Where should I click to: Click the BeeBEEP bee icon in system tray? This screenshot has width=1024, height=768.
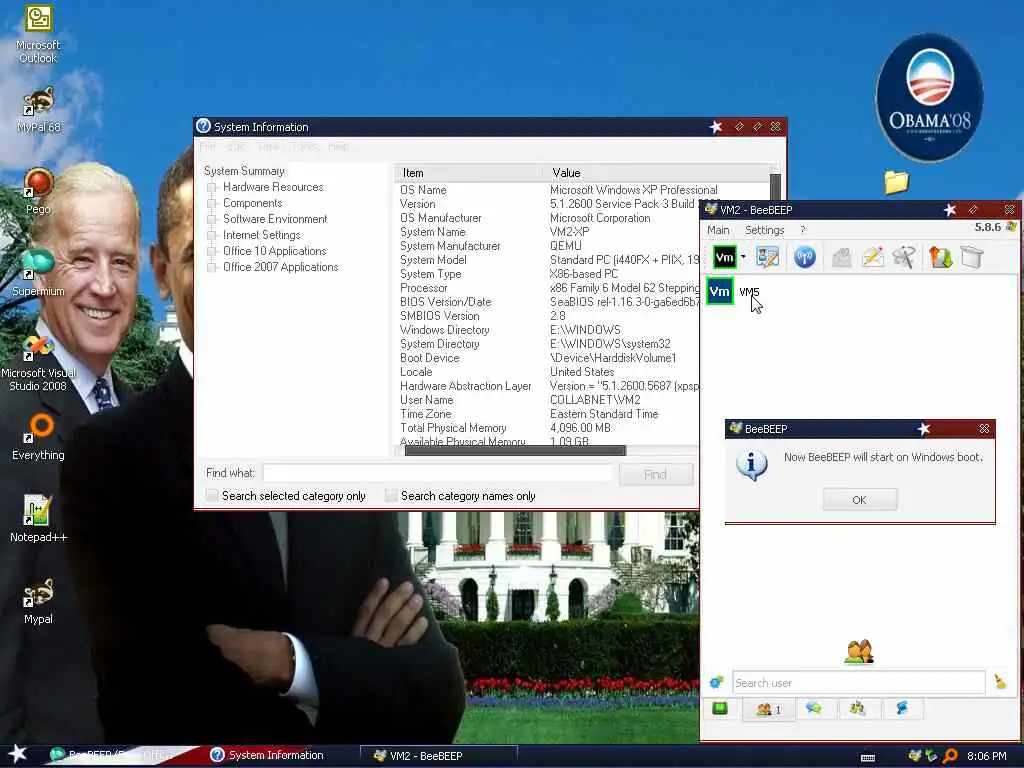point(914,756)
